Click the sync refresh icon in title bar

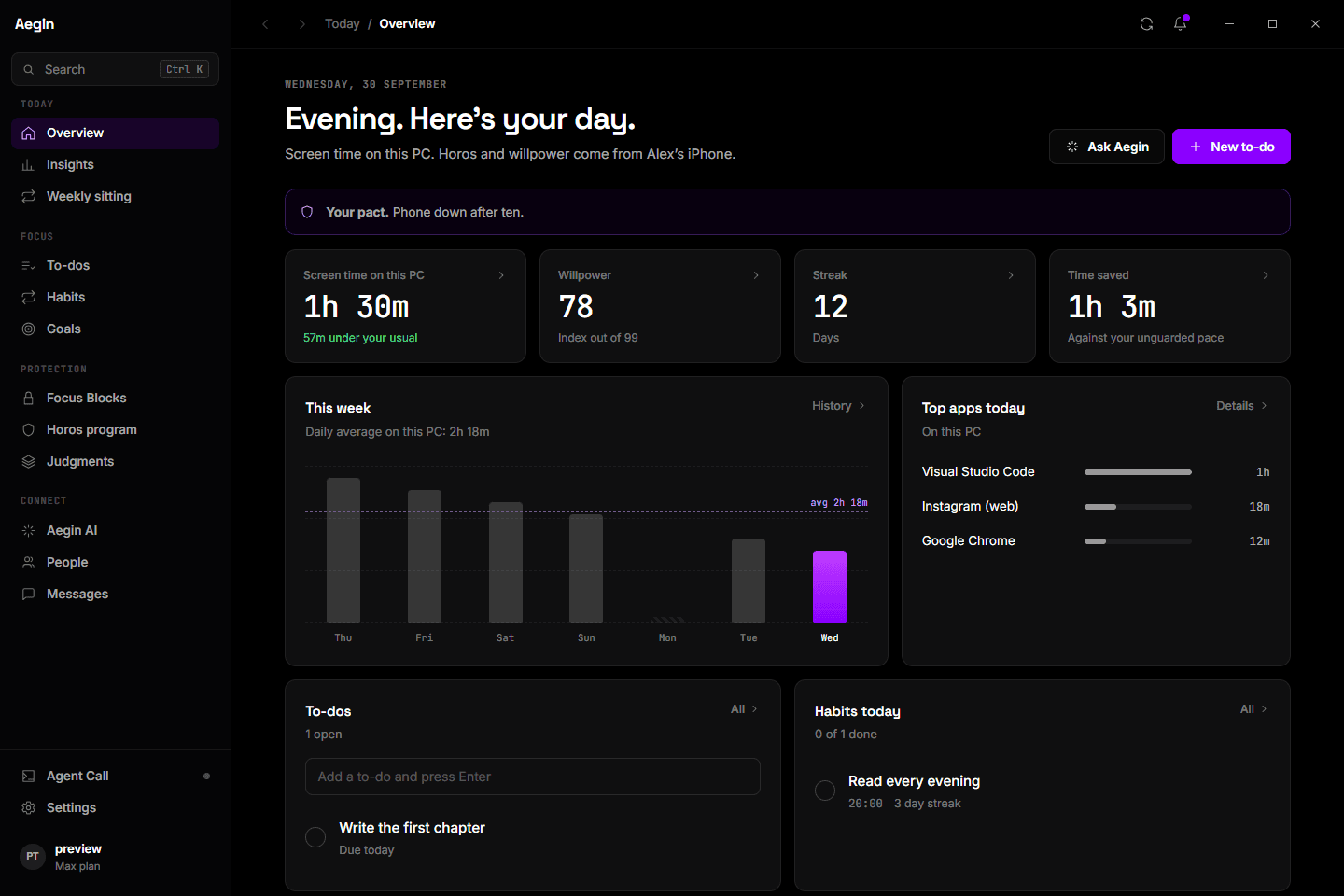tap(1146, 24)
